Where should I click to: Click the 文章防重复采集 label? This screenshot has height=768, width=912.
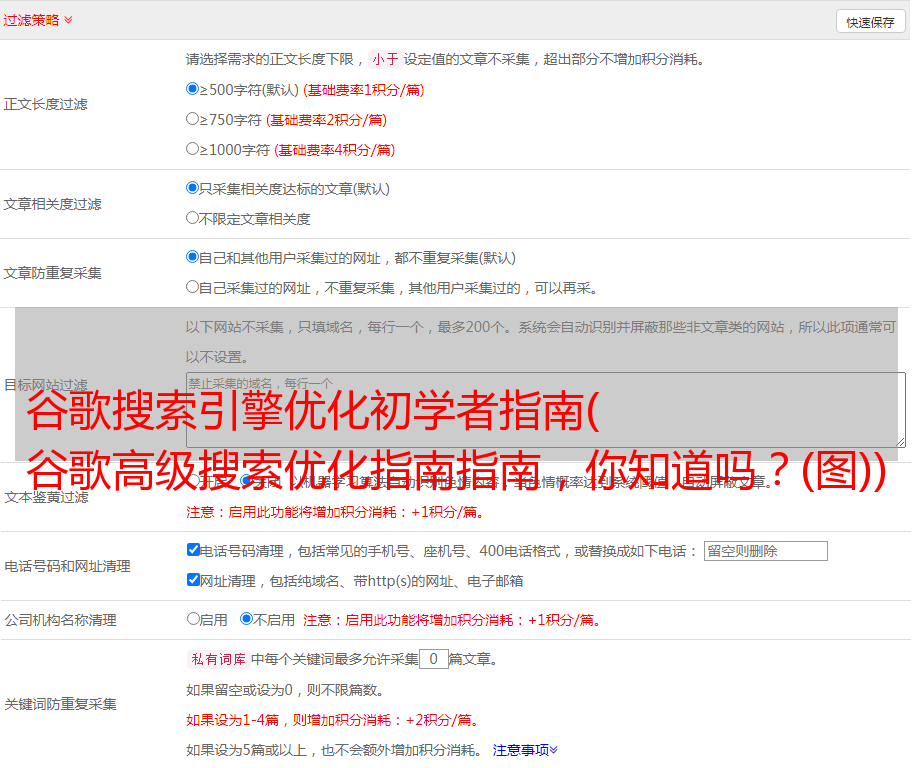[52, 273]
